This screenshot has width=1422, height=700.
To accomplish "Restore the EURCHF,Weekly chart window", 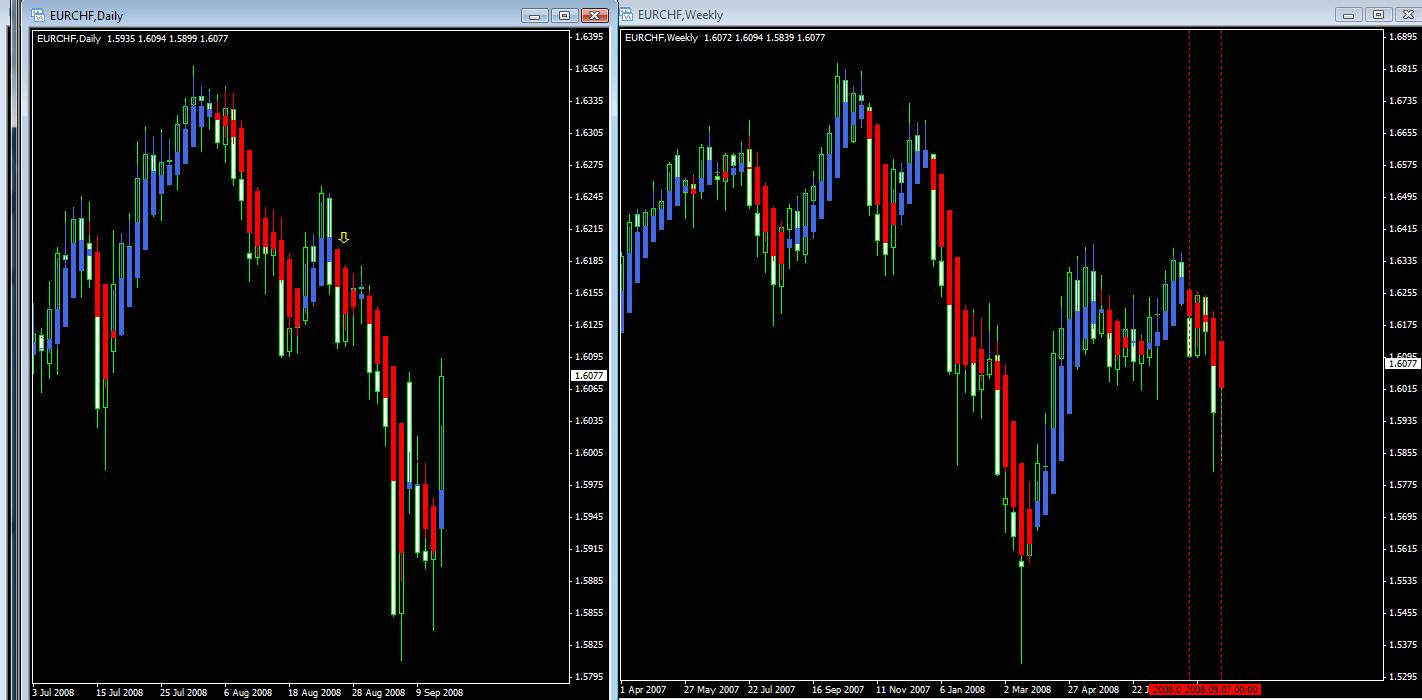I will tap(1378, 15).
